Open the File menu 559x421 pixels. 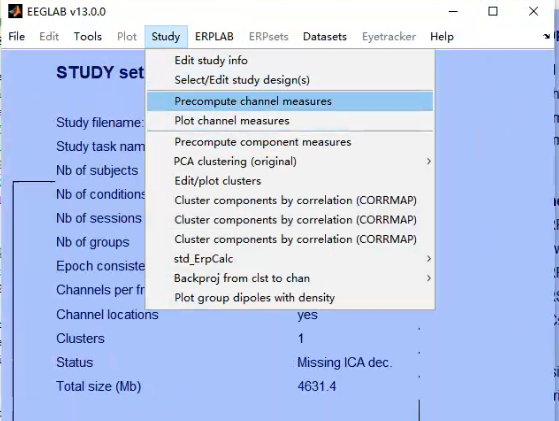(16, 36)
